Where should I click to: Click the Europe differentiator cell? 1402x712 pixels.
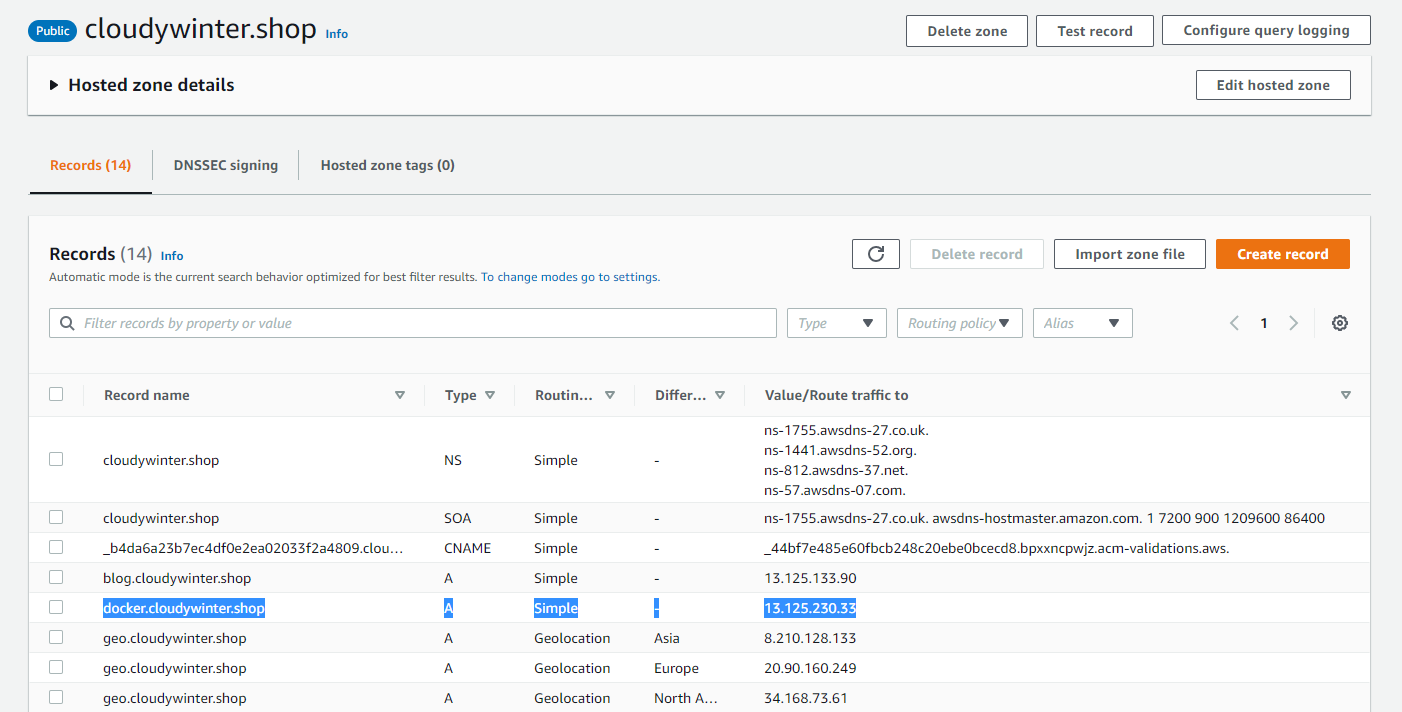click(676, 668)
